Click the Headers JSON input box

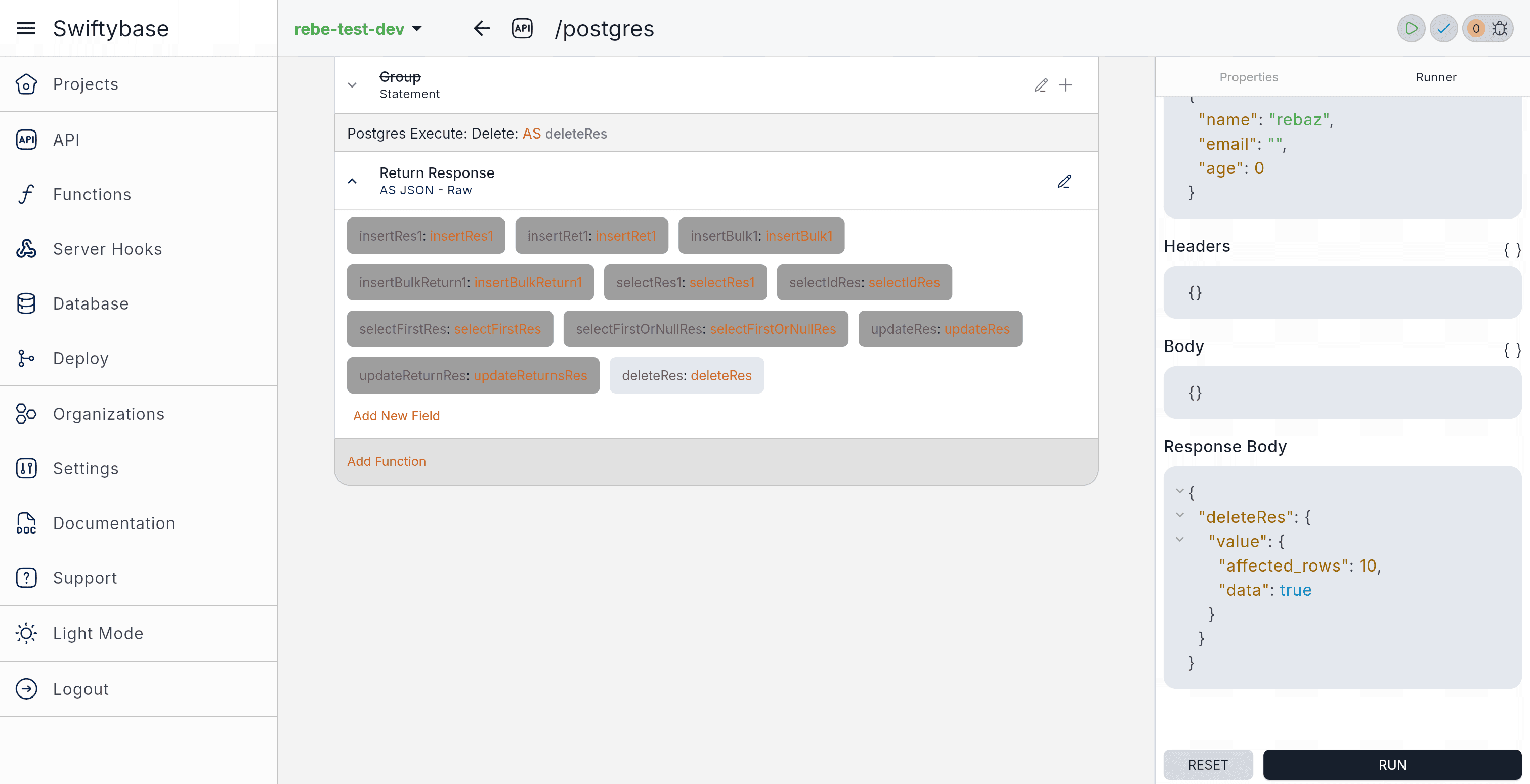point(1342,292)
